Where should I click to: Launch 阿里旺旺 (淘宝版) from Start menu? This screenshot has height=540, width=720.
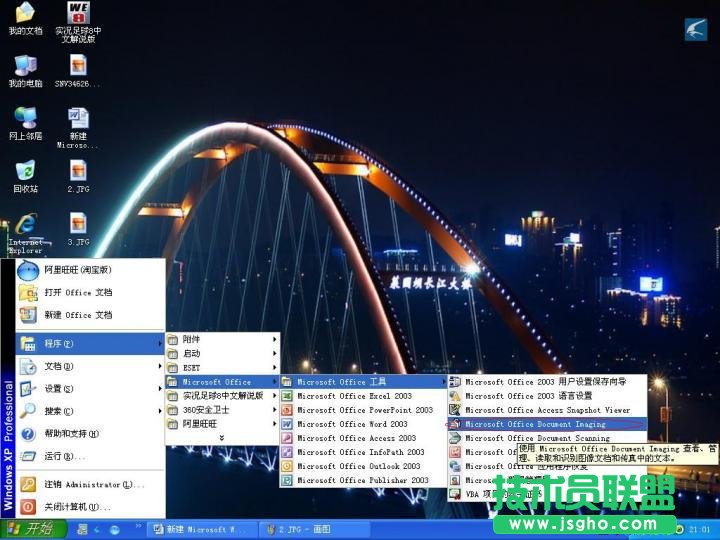(x=90, y=270)
